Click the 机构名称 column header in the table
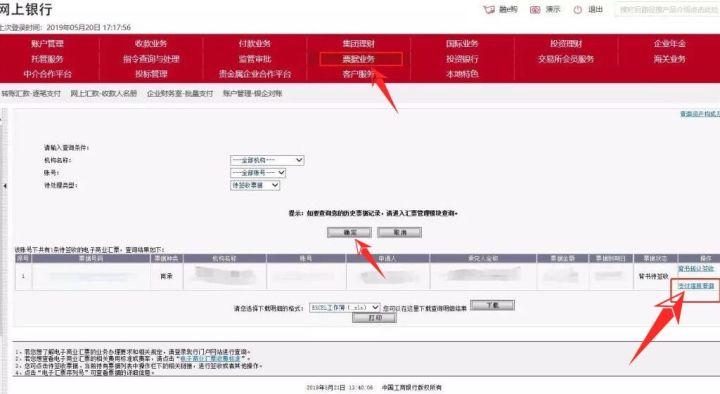 point(224,259)
